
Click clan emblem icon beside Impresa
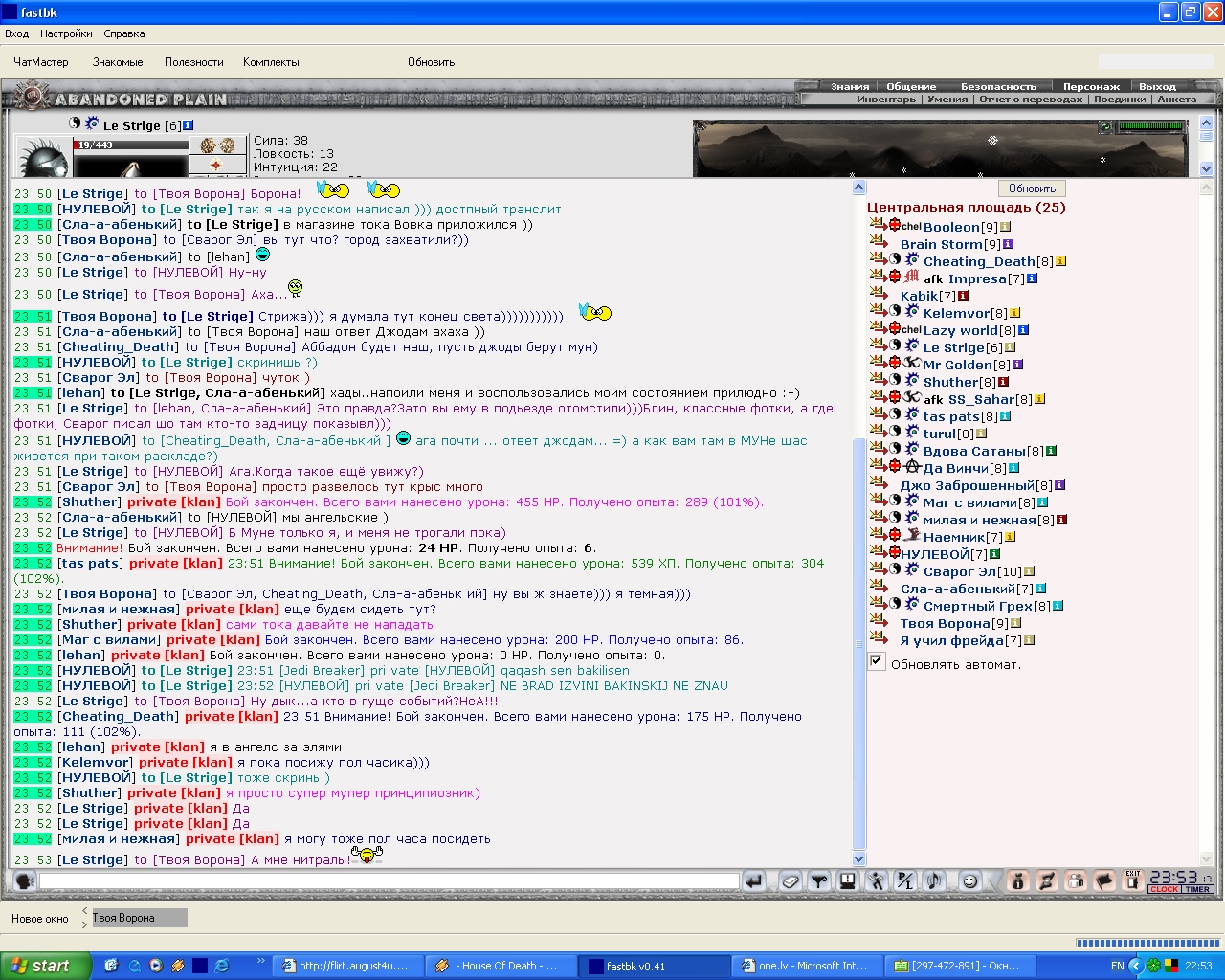point(911,278)
